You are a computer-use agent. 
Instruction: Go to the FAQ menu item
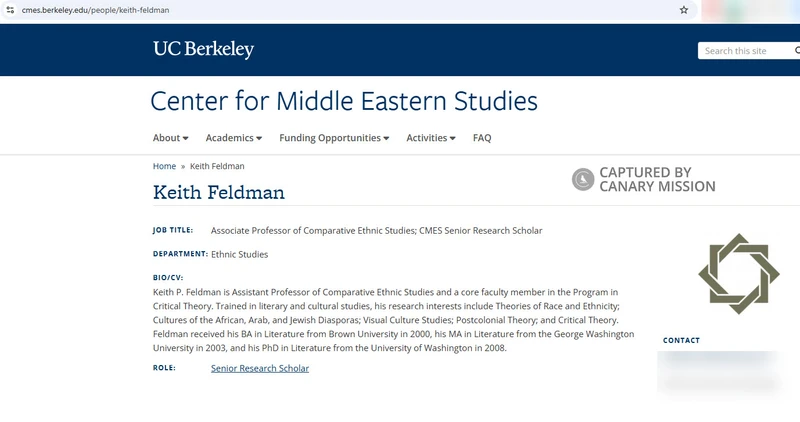click(482, 138)
